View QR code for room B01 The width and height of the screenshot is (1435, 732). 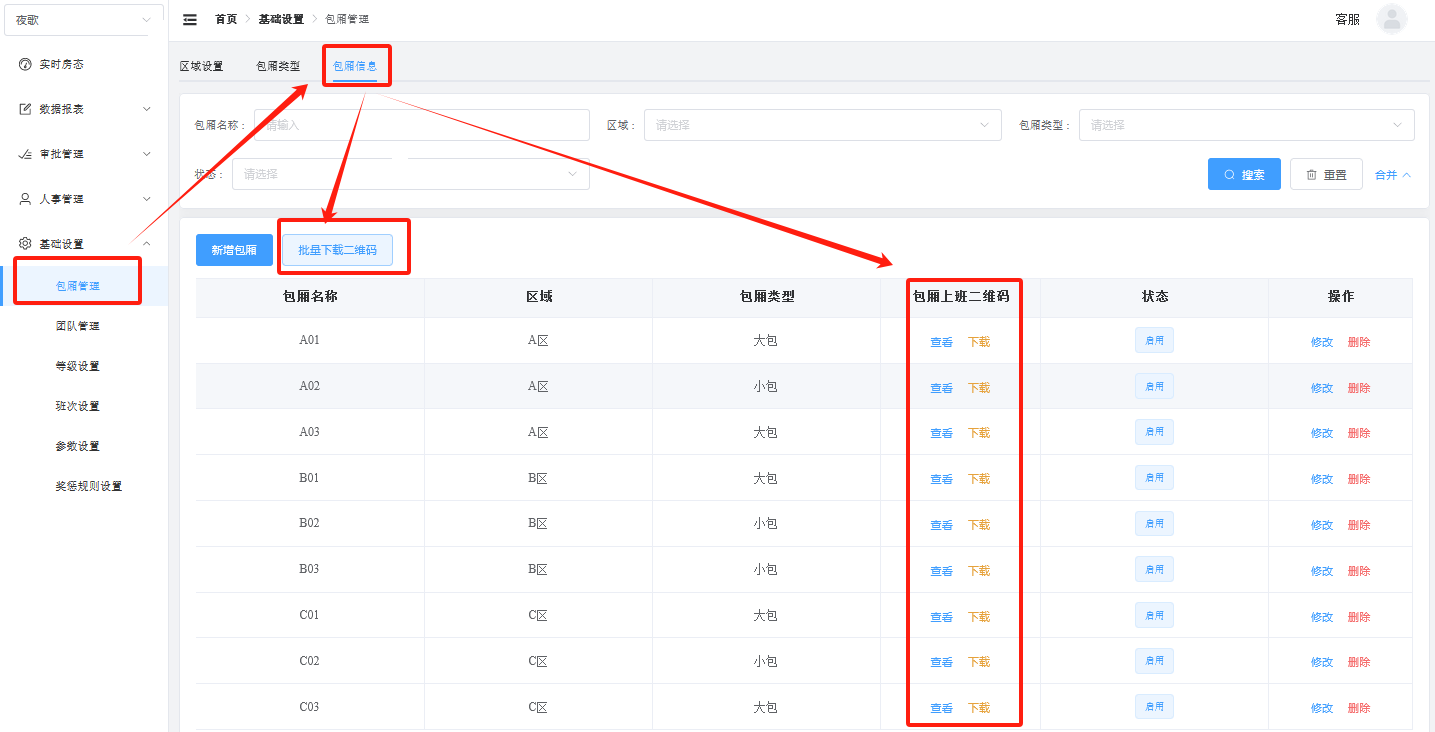pyautogui.click(x=941, y=479)
